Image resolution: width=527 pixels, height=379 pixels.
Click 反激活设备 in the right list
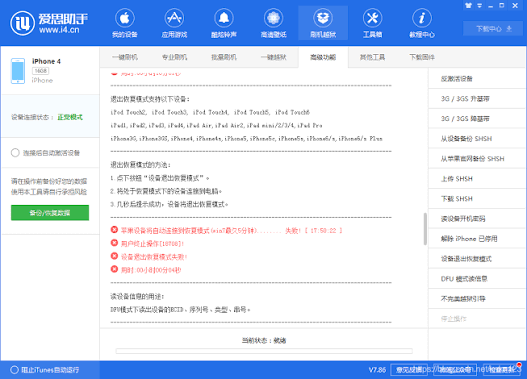click(x=477, y=79)
